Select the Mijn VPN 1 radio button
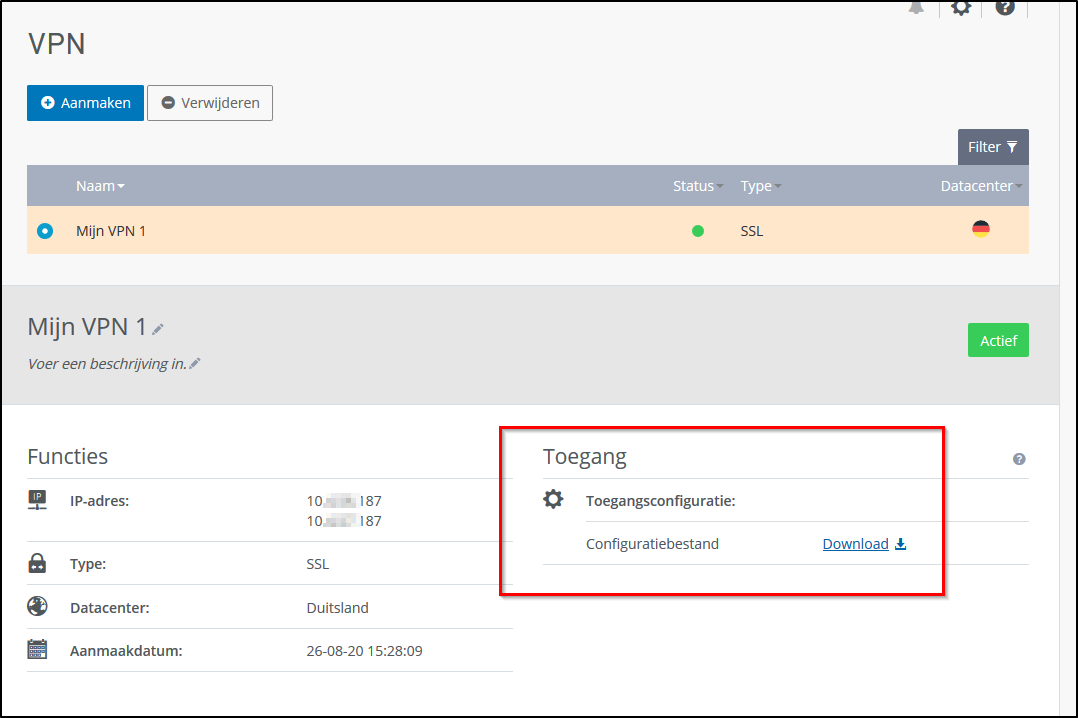The height and width of the screenshot is (718, 1078). pyautogui.click(x=45, y=231)
